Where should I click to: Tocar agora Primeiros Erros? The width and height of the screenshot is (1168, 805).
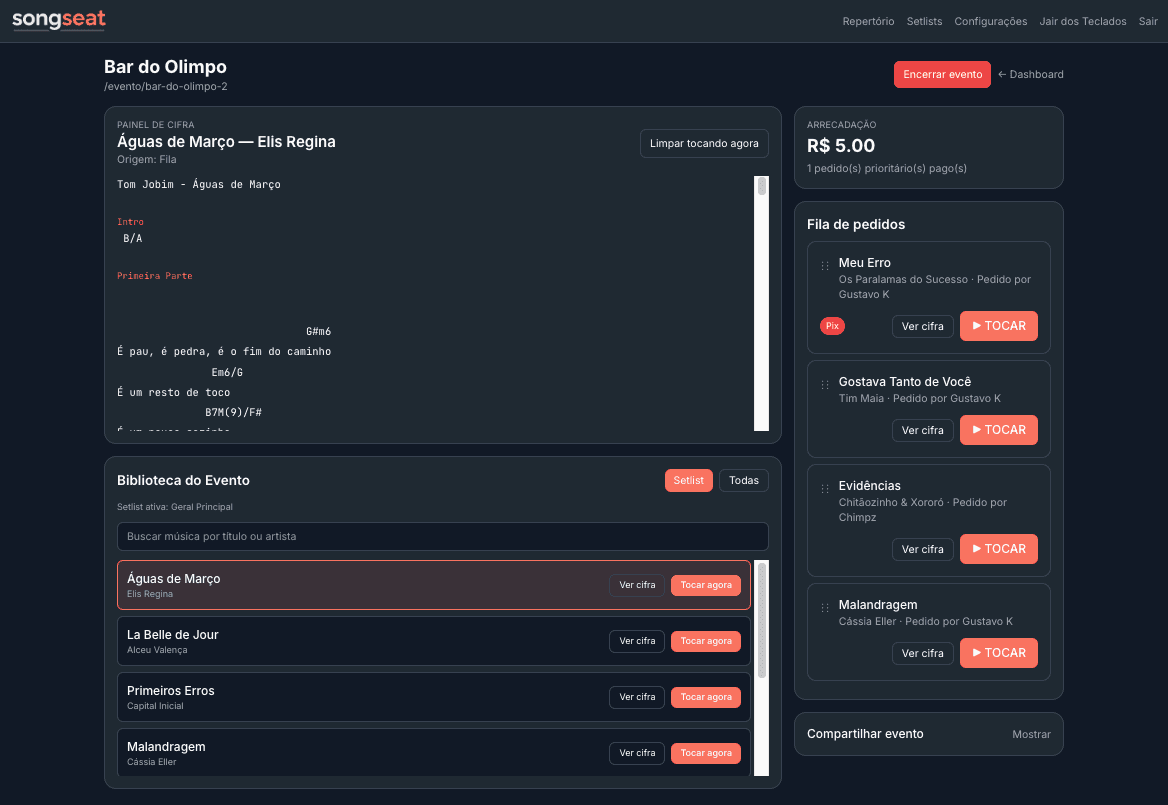coord(705,697)
